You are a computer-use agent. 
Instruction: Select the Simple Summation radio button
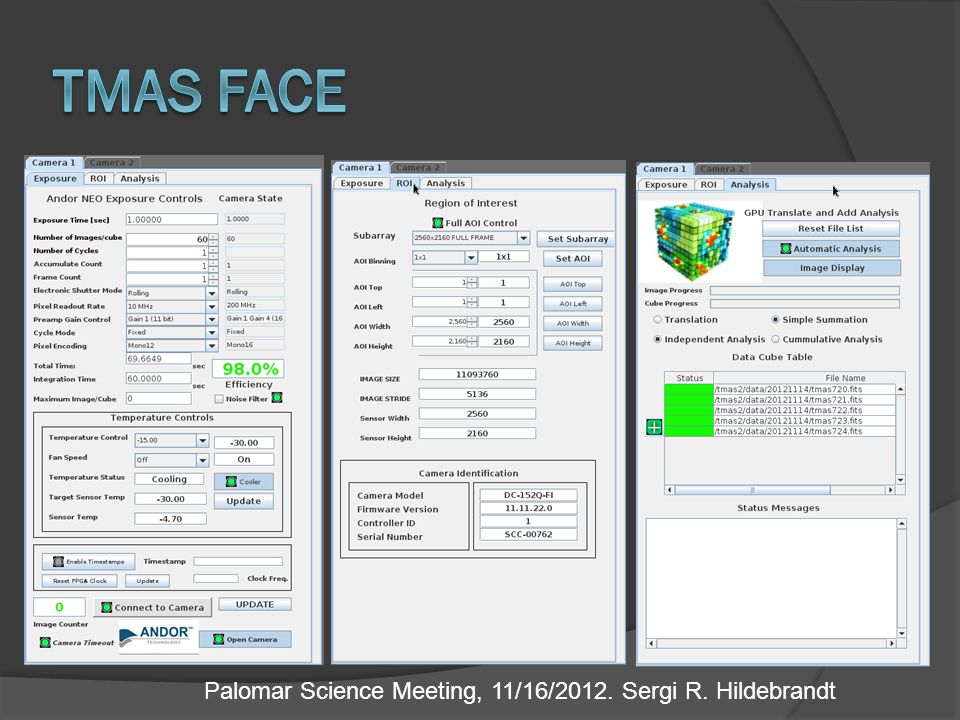pyautogui.click(x=775, y=320)
